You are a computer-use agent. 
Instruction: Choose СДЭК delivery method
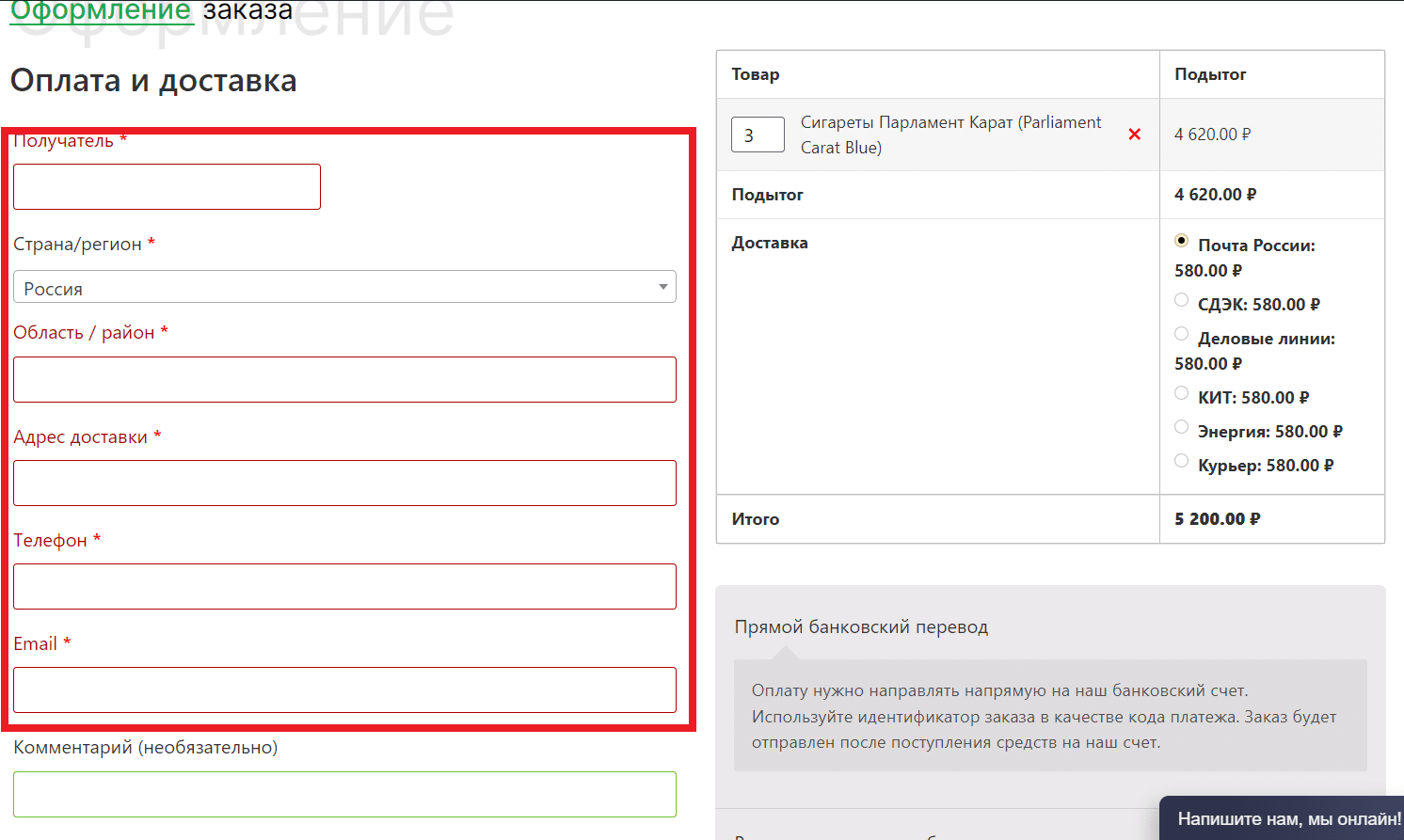click(1181, 300)
